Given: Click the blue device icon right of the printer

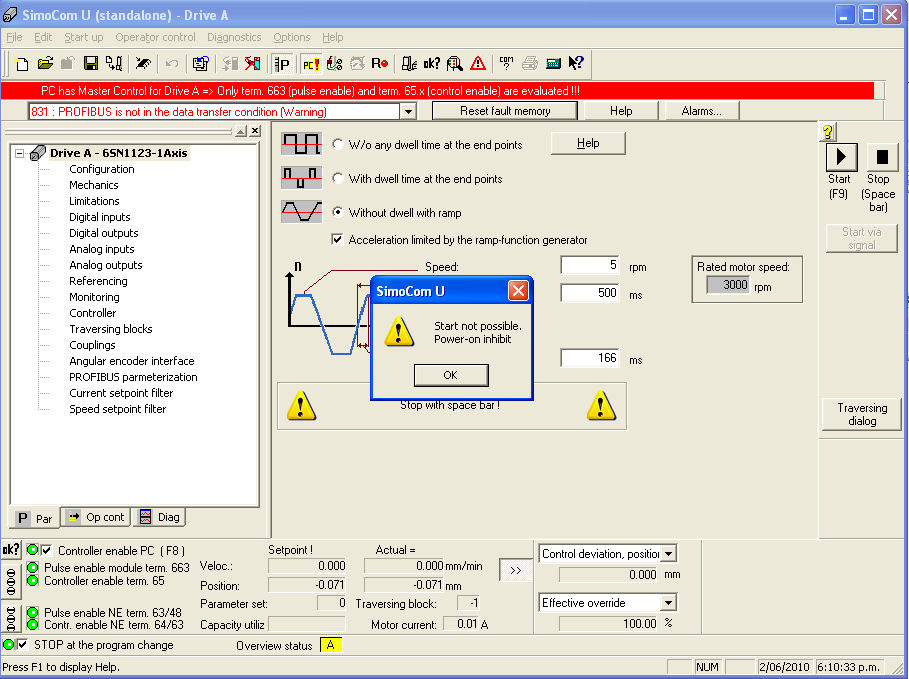Looking at the screenshot, I should click(x=553, y=63).
